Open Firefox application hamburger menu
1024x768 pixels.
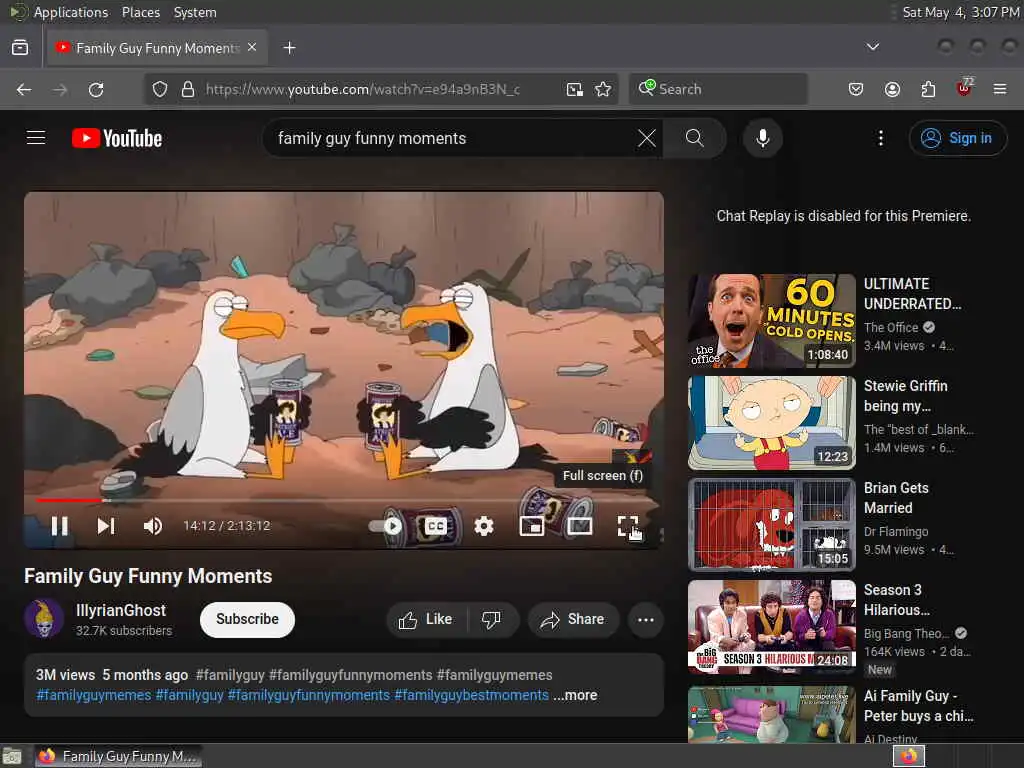tap(999, 89)
